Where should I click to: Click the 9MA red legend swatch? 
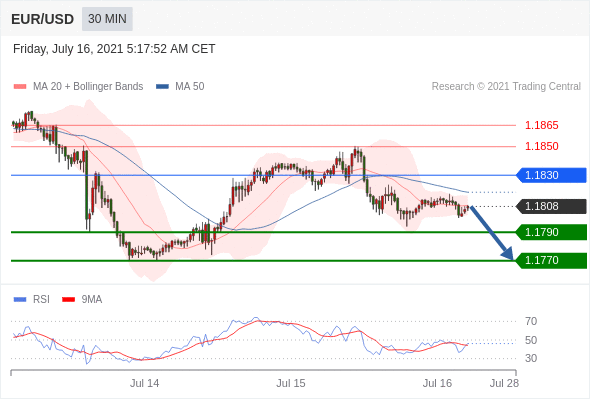[68, 300]
